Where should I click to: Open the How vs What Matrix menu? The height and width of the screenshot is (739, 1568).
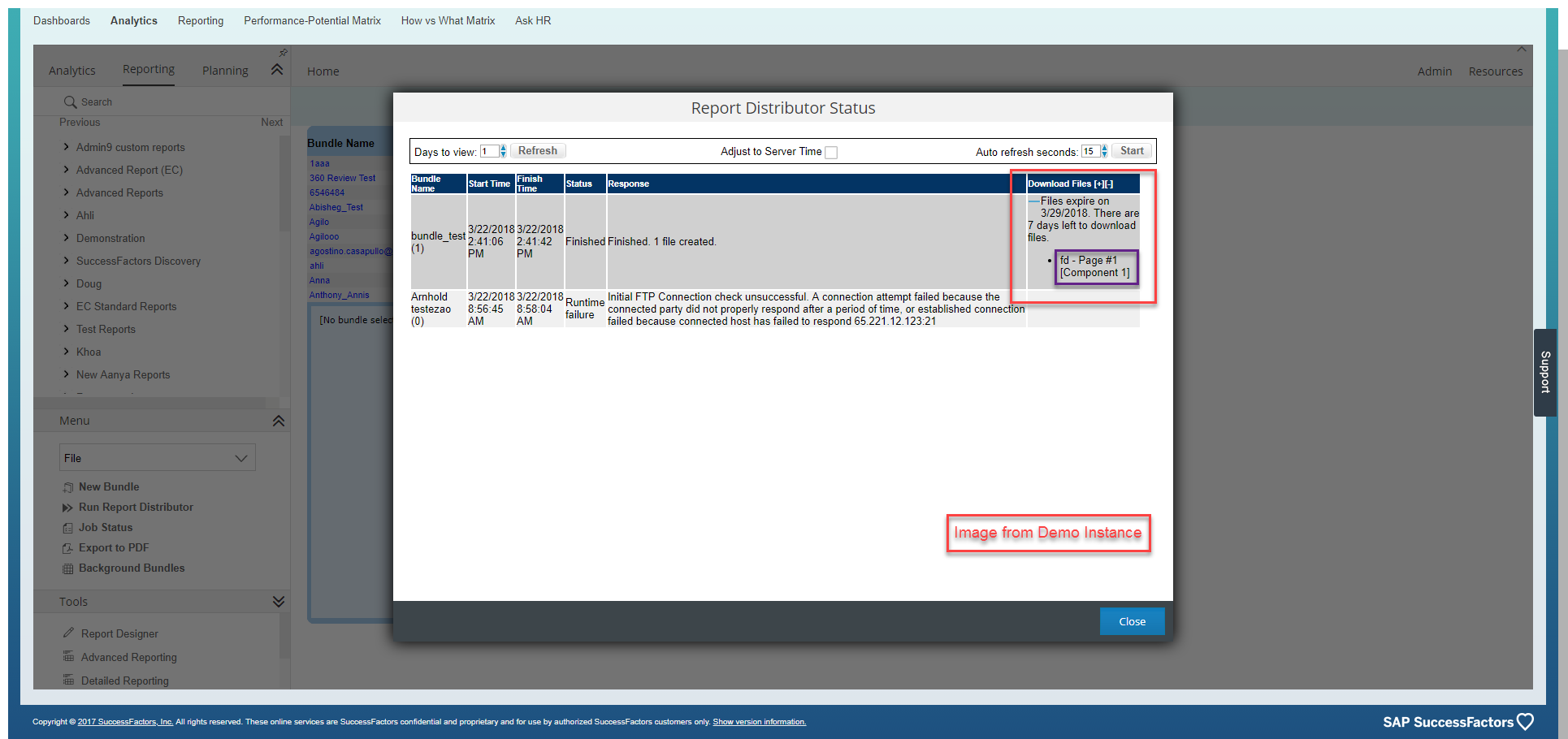pos(448,20)
